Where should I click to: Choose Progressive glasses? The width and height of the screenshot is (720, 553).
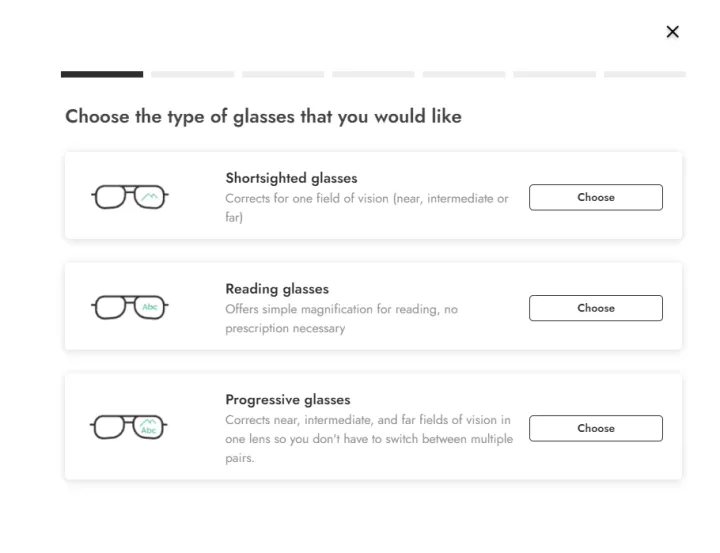pyautogui.click(x=595, y=428)
